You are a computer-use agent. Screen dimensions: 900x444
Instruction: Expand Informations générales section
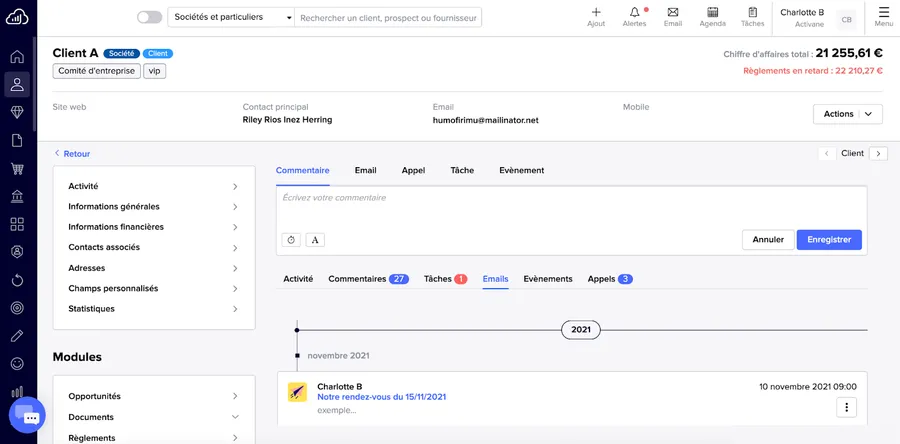click(x=154, y=207)
